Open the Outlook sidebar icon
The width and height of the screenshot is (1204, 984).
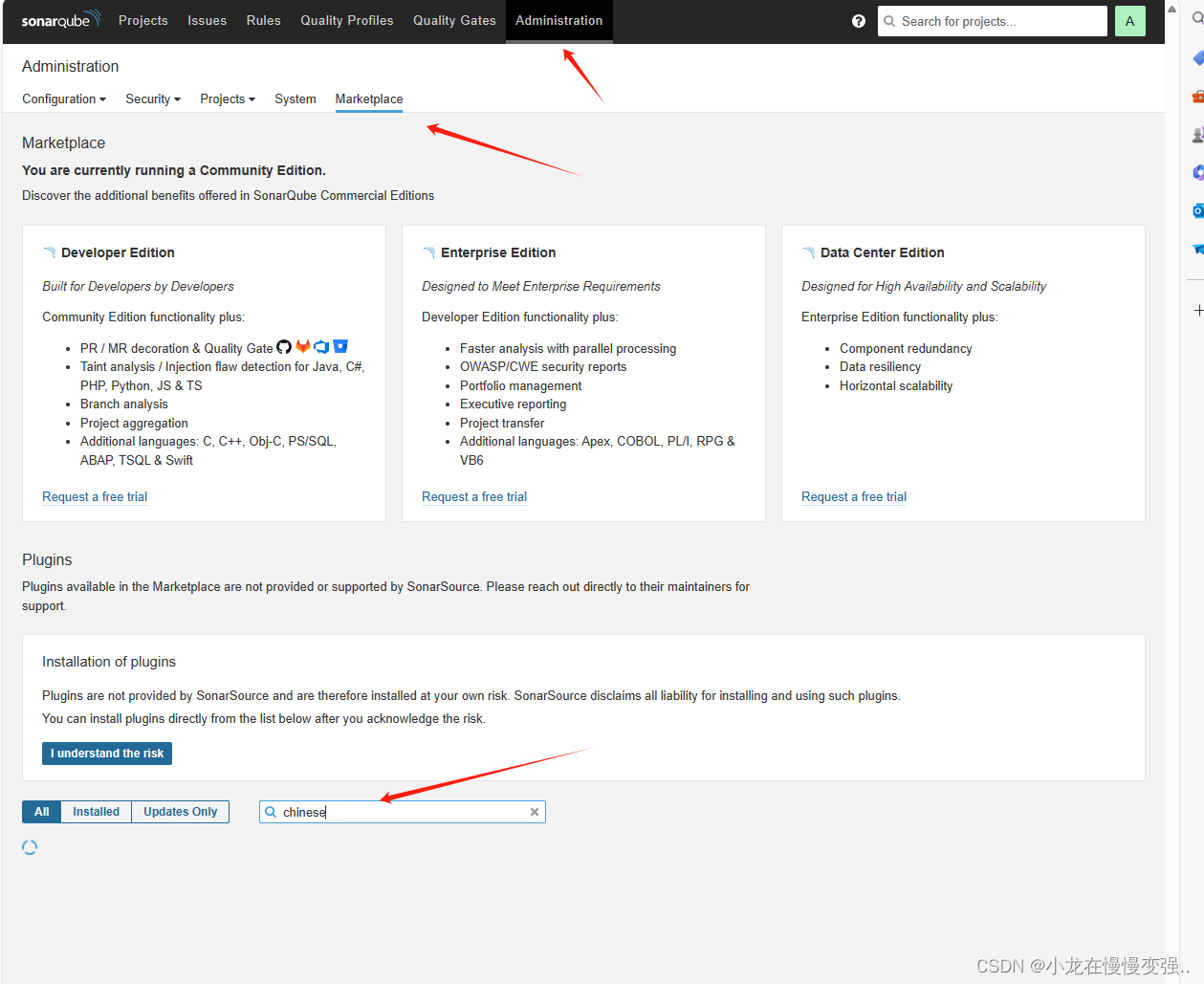tap(1197, 210)
